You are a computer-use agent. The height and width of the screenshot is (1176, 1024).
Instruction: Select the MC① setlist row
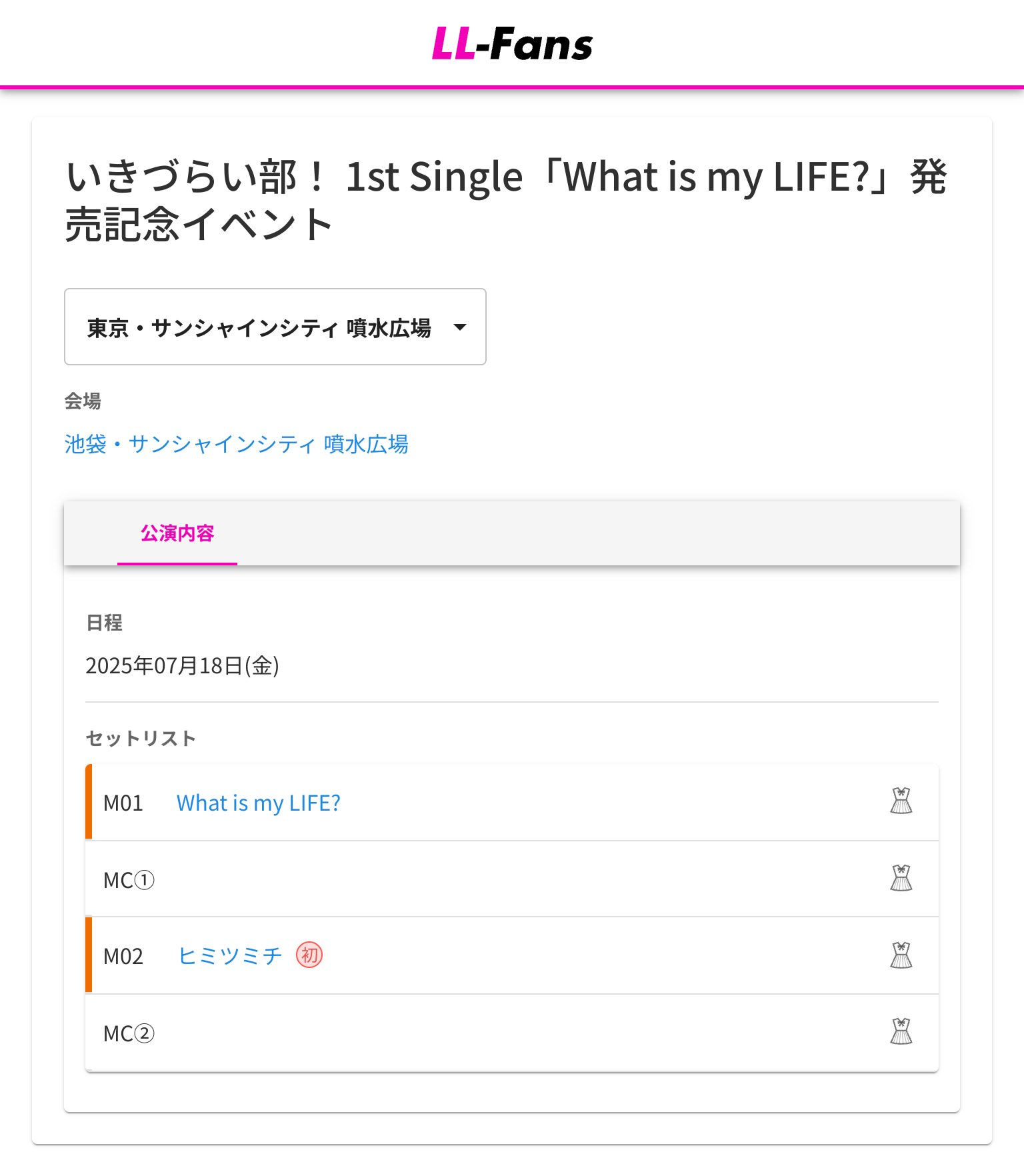[x=512, y=879]
